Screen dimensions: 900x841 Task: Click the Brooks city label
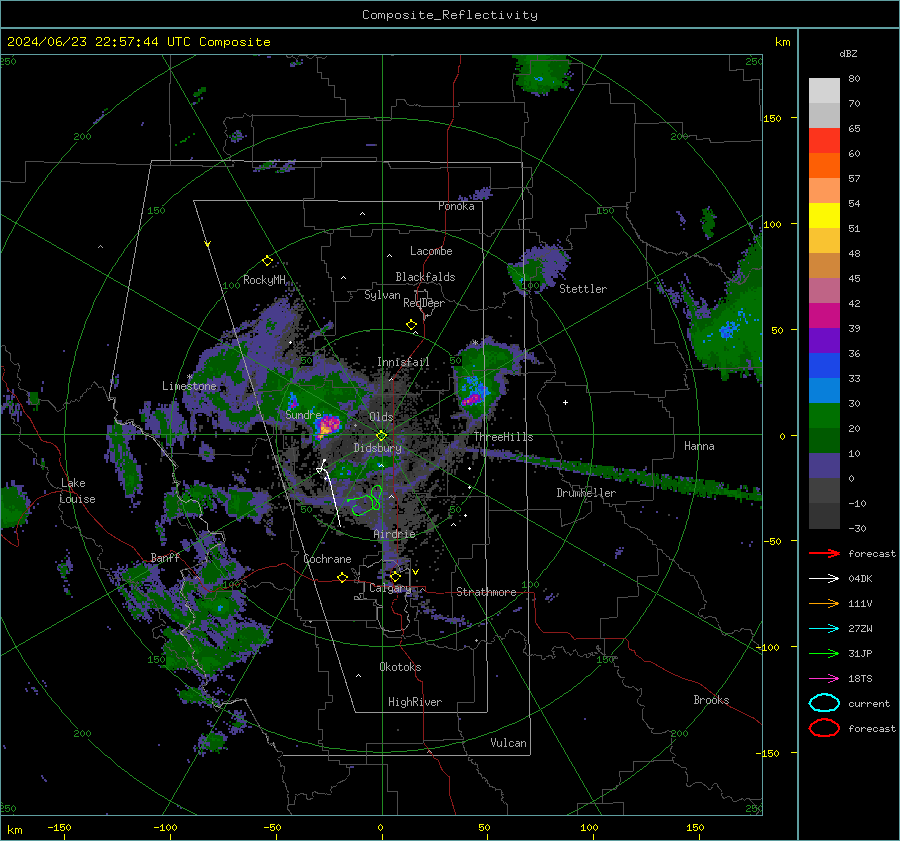(711, 700)
